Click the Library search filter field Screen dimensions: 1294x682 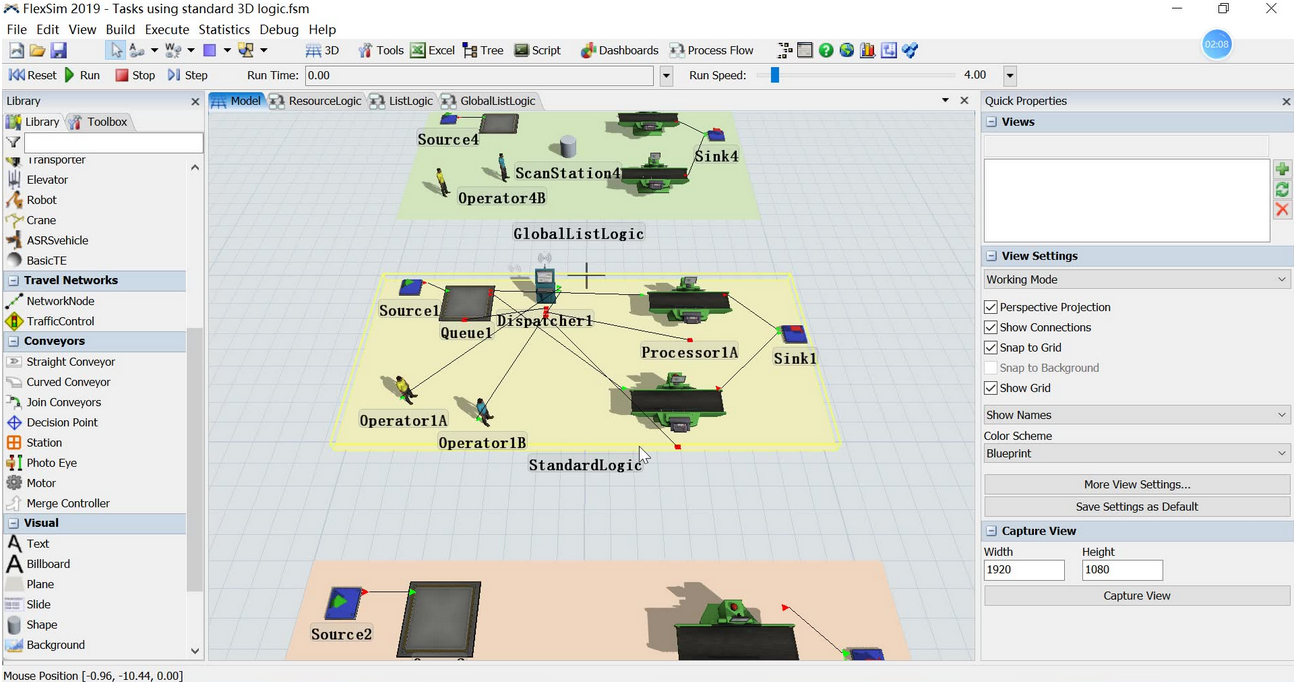(113, 143)
